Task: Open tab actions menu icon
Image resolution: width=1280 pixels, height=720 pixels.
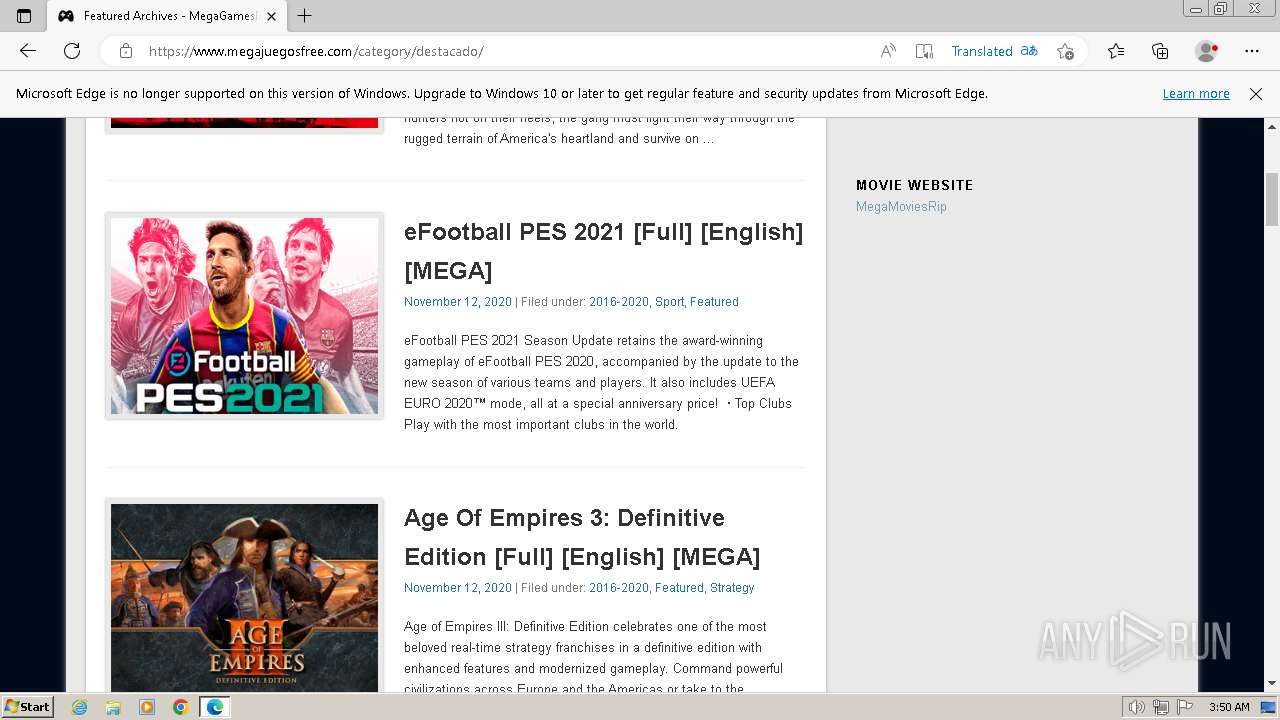Action: point(24,16)
